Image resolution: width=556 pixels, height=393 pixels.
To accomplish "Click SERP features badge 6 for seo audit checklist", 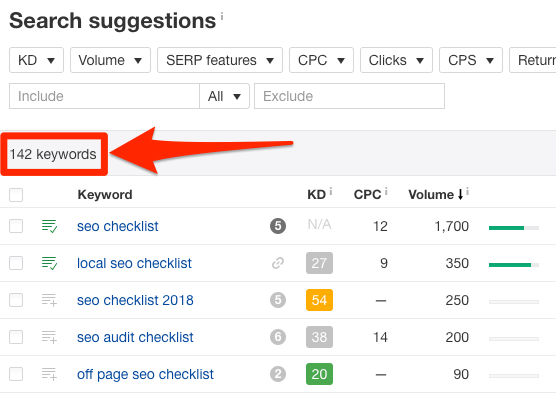I will tap(278, 337).
